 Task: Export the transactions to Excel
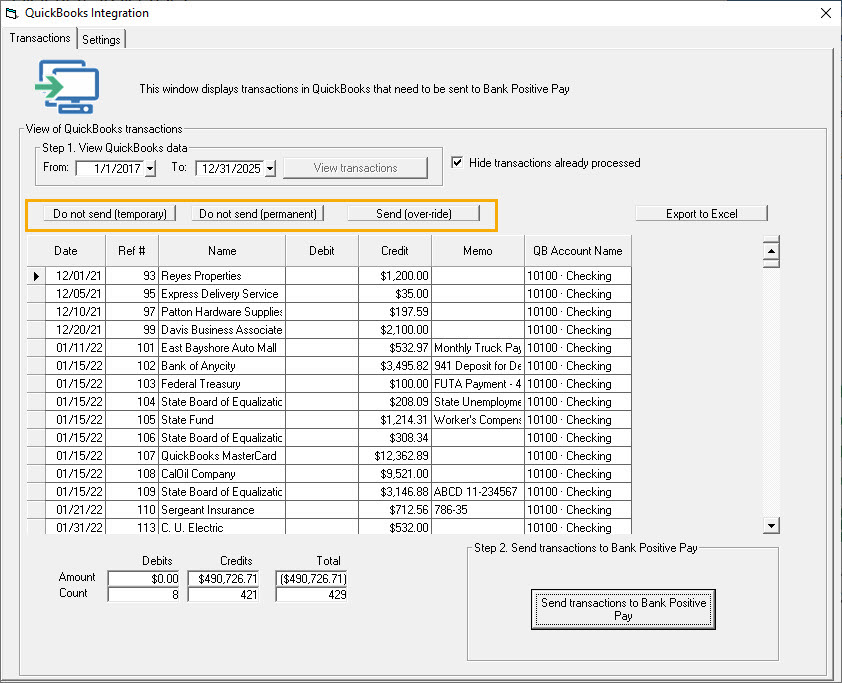point(701,214)
